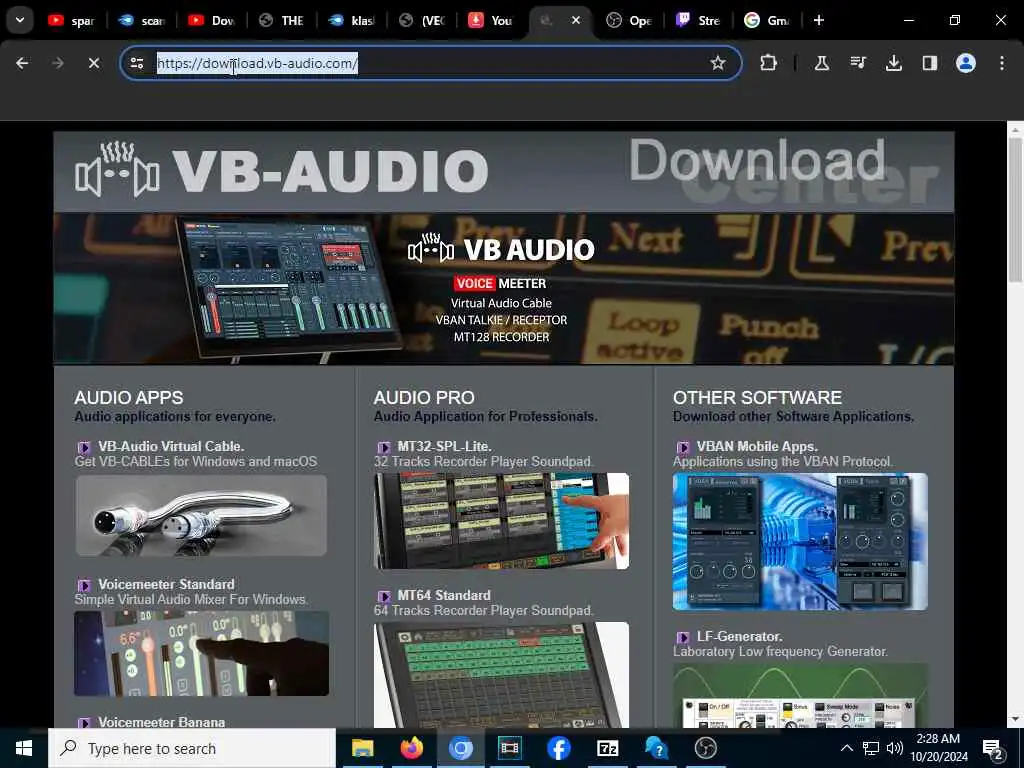Screen dimensions: 1024x768
Task: Switch to the '(VEC' tab
Action: coord(422,20)
